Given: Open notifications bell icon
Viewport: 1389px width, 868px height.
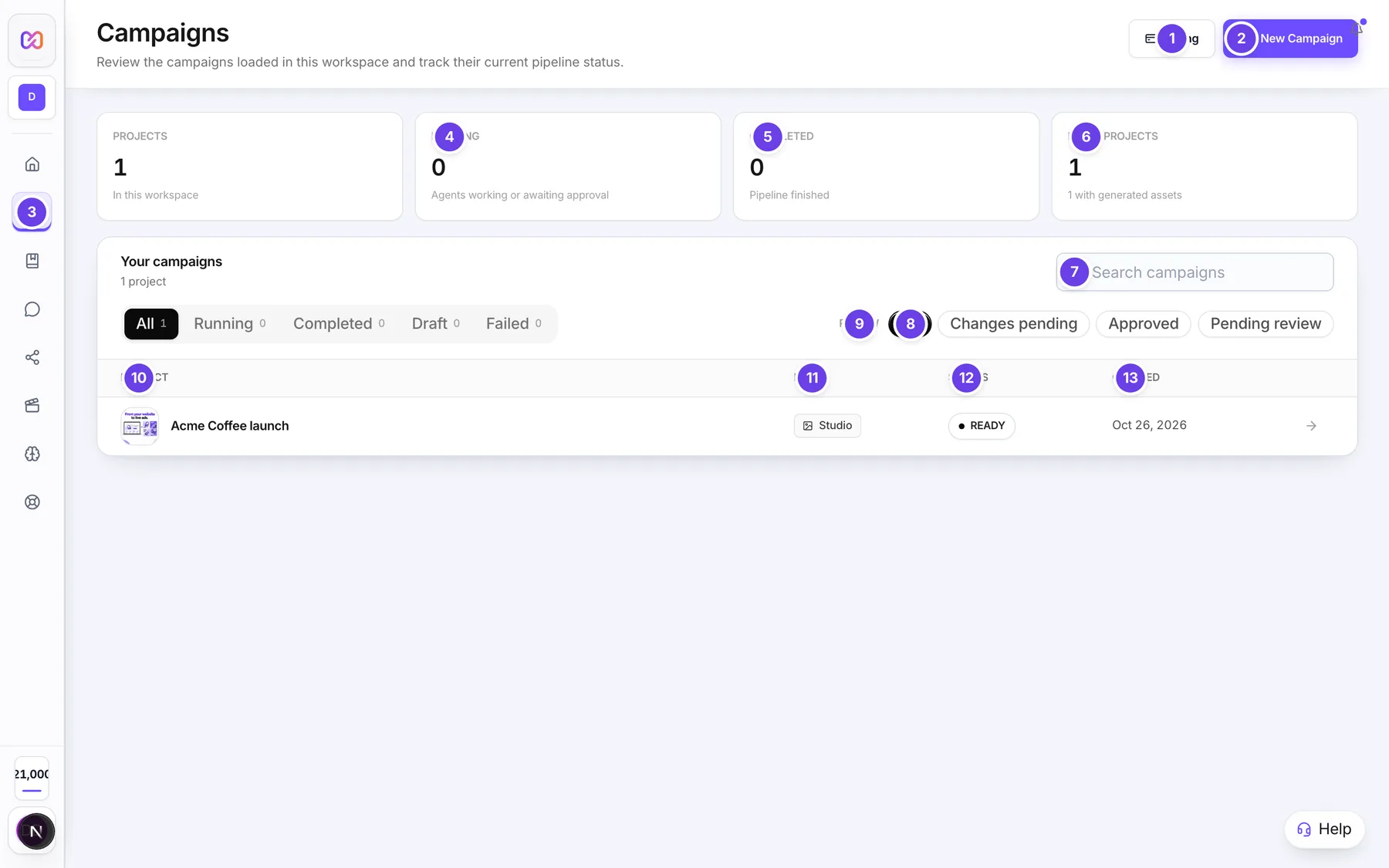Looking at the screenshot, I should click(1359, 27).
